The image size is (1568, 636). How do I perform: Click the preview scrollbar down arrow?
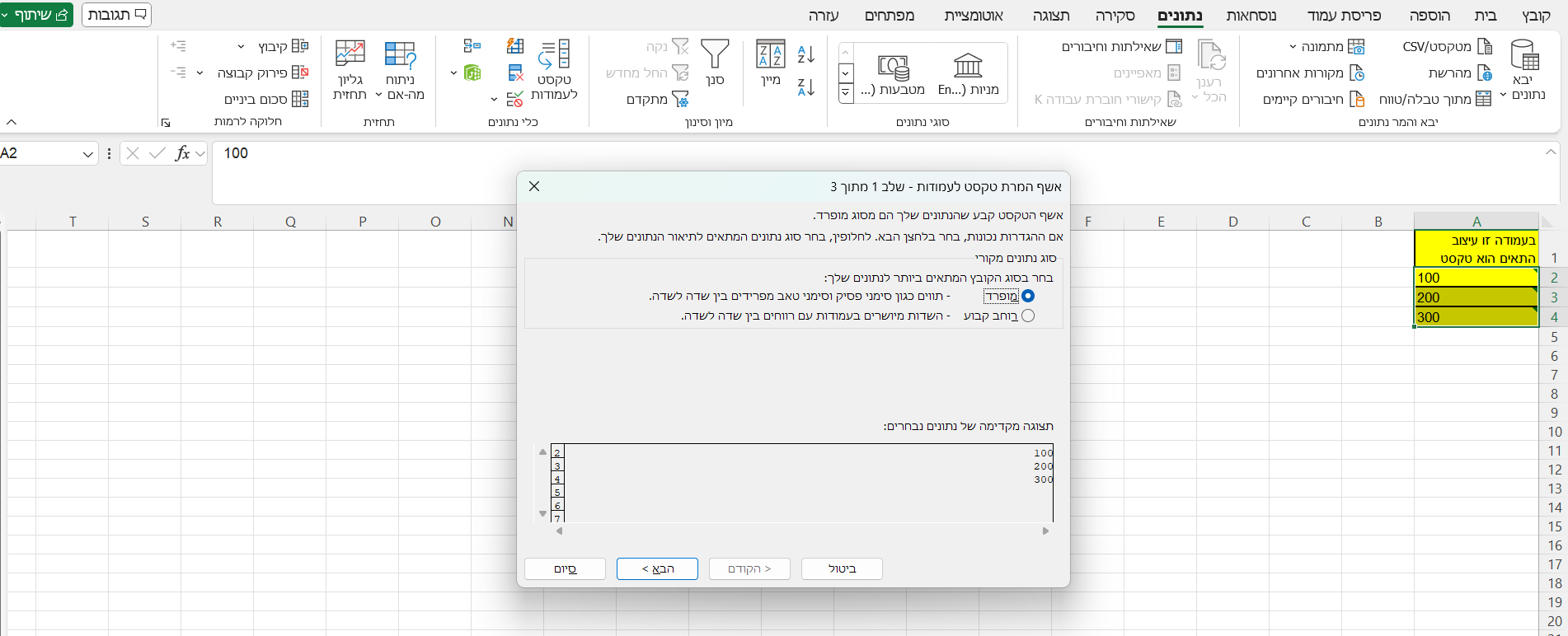[x=542, y=513]
